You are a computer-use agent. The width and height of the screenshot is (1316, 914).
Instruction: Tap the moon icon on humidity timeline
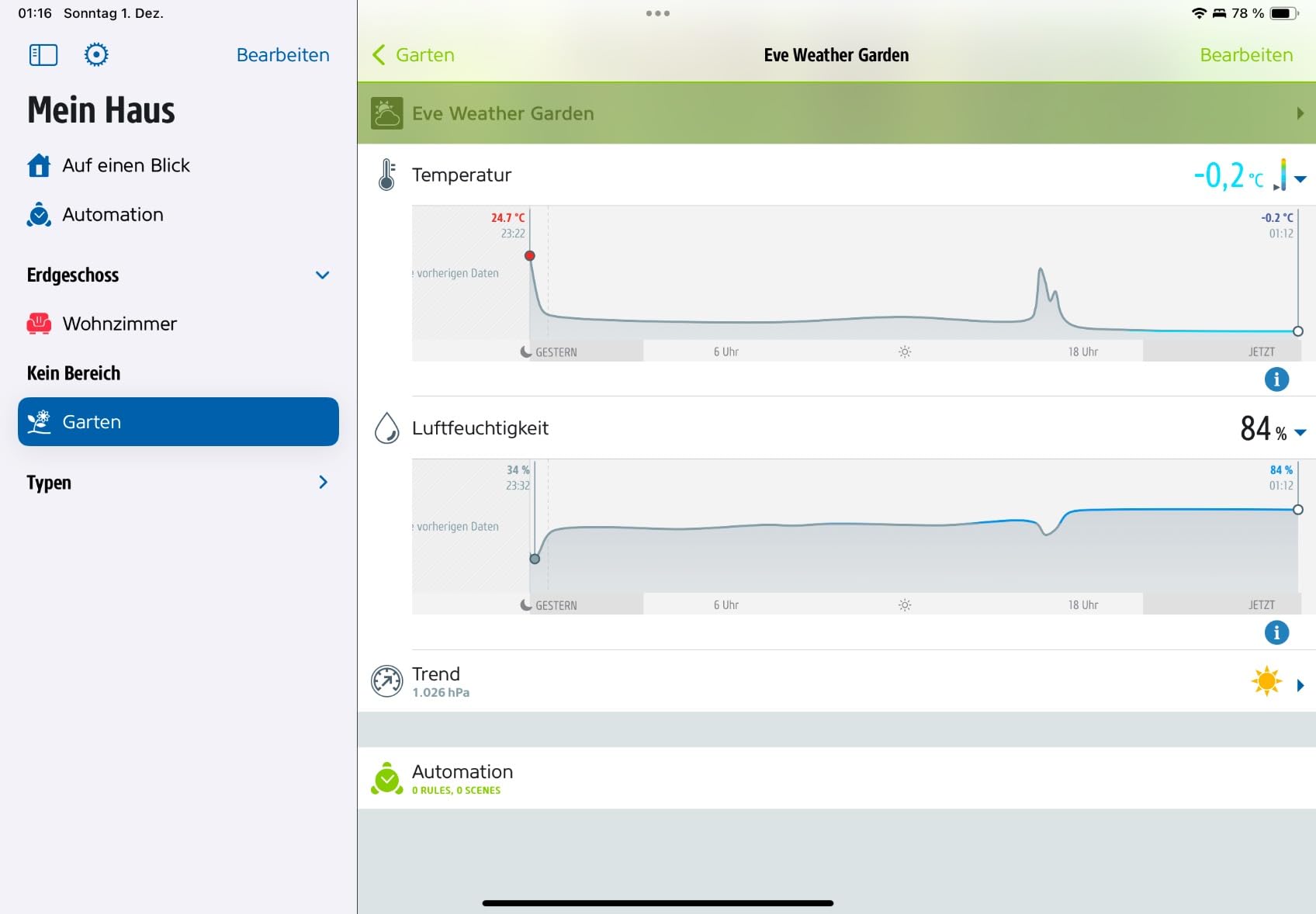pyautogui.click(x=526, y=605)
